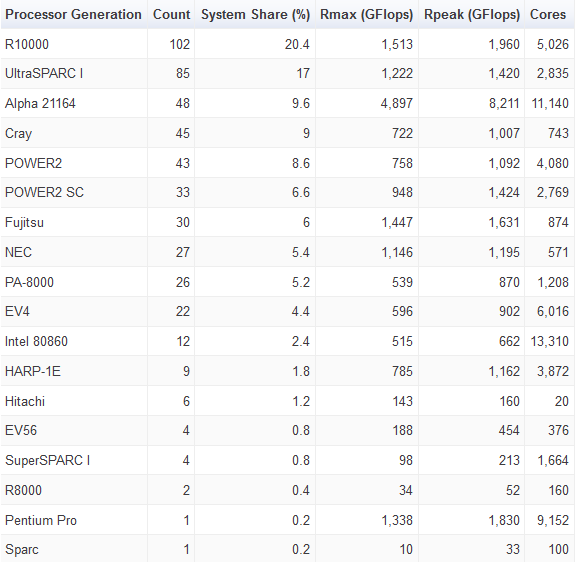Viewport: 575px width, 562px height.
Task: Click the EV56 processor name
Action: point(21,430)
